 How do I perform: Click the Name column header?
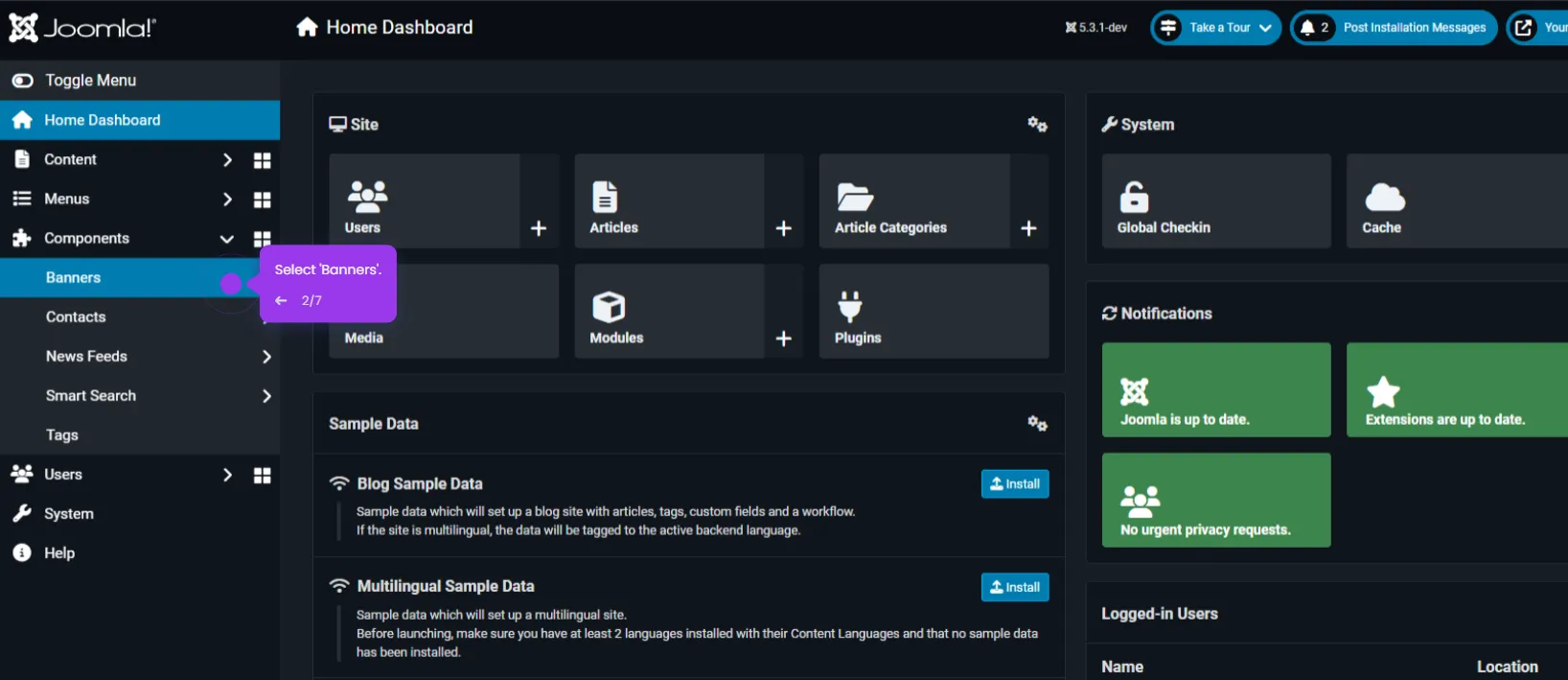pyautogui.click(x=1122, y=667)
